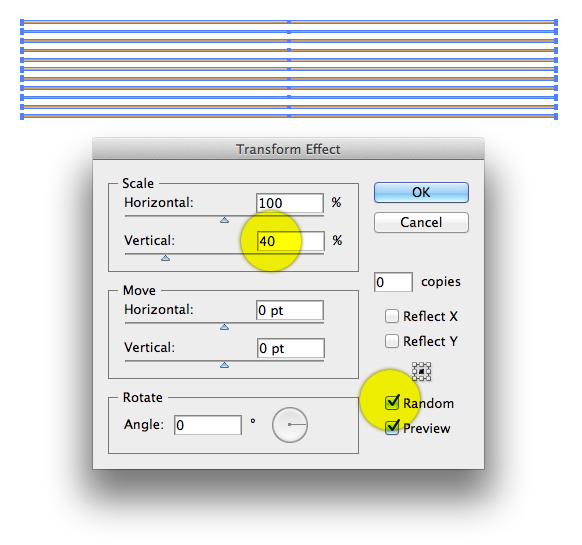This screenshot has width=582, height=545.
Task: Click the Move Horizontal slider handle
Action: (224, 327)
